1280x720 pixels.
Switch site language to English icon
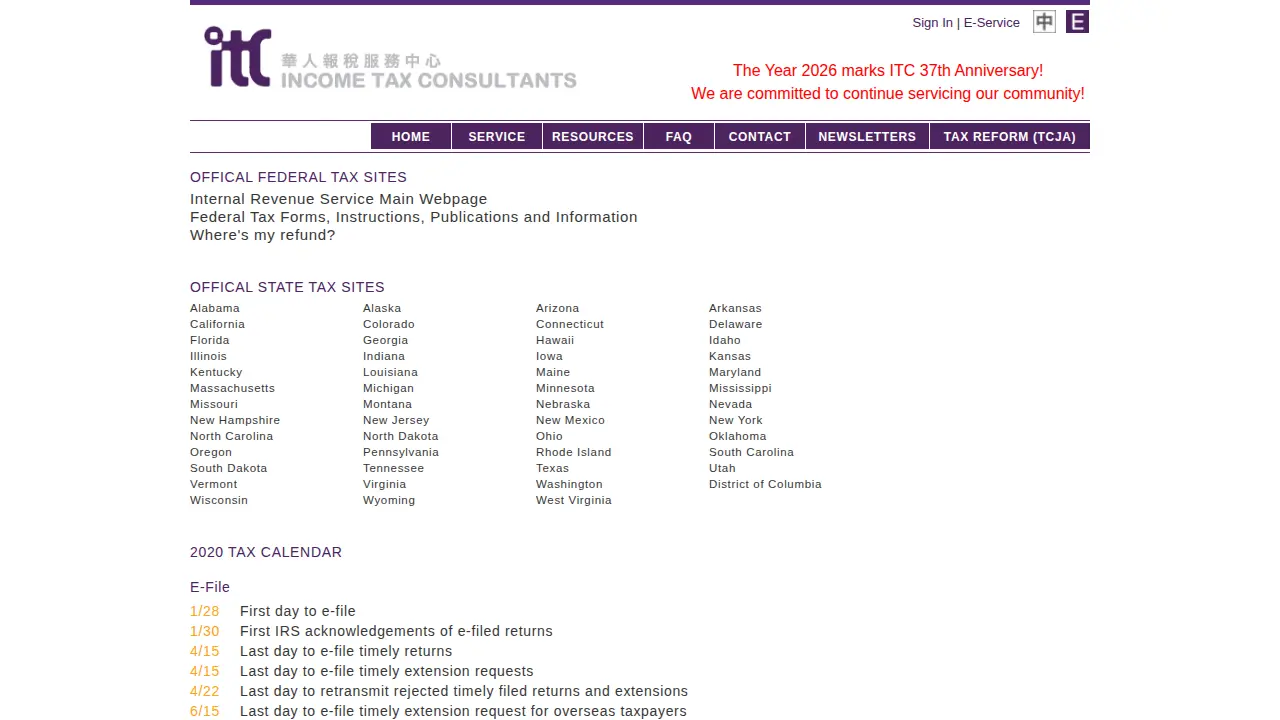[x=1077, y=21]
